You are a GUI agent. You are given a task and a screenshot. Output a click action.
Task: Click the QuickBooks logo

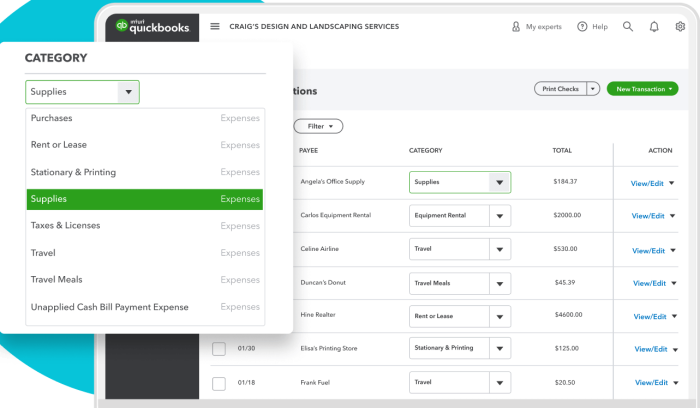pyautogui.click(x=152, y=26)
